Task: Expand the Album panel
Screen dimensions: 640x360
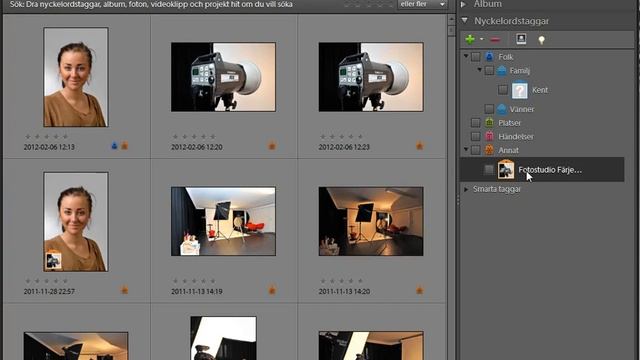Action: click(464, 4)
